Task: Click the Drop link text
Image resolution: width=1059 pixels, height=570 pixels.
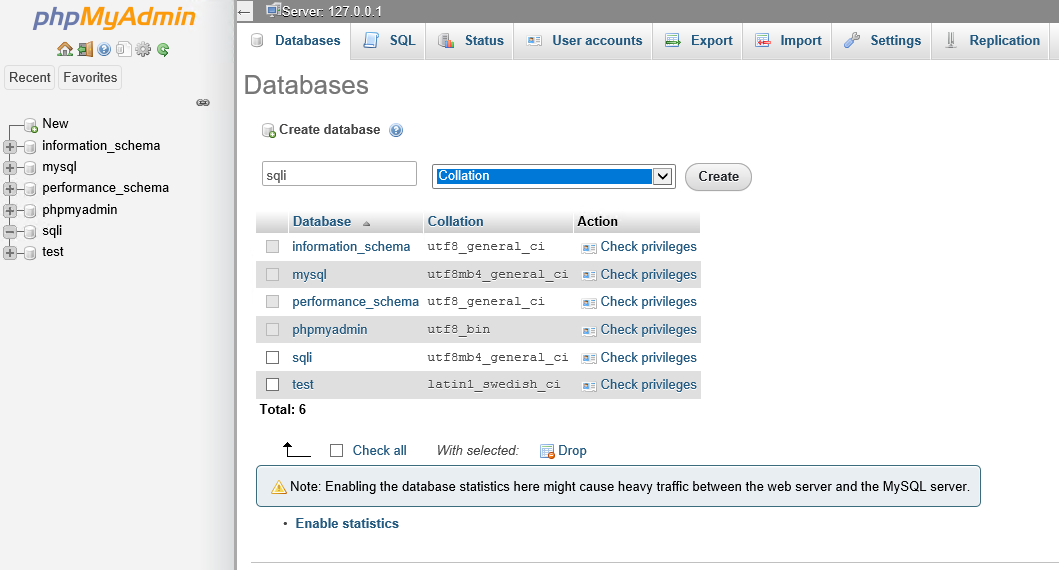Action: click(572, 450)
